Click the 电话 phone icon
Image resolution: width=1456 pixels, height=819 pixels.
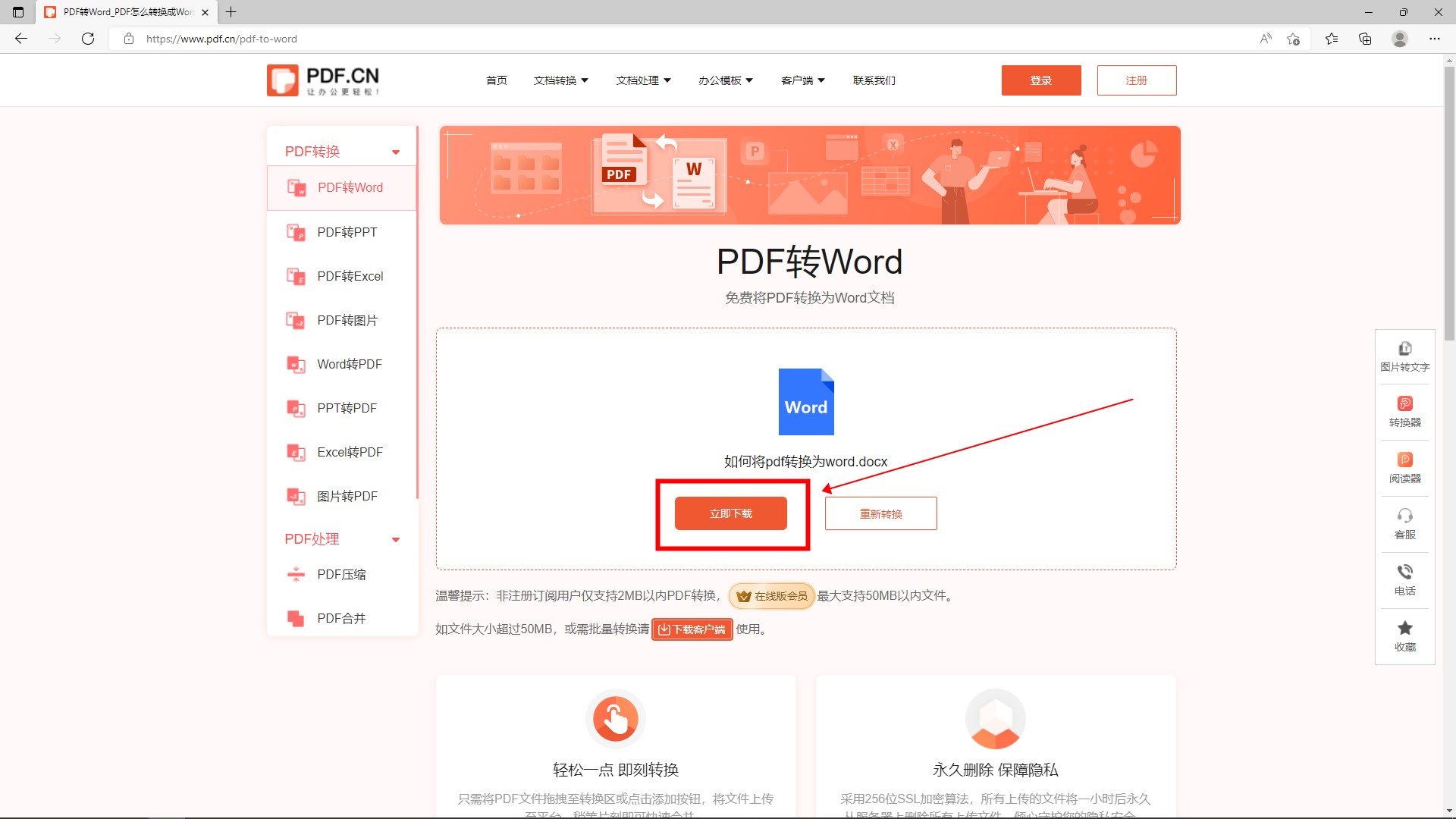pos(1404,572)
